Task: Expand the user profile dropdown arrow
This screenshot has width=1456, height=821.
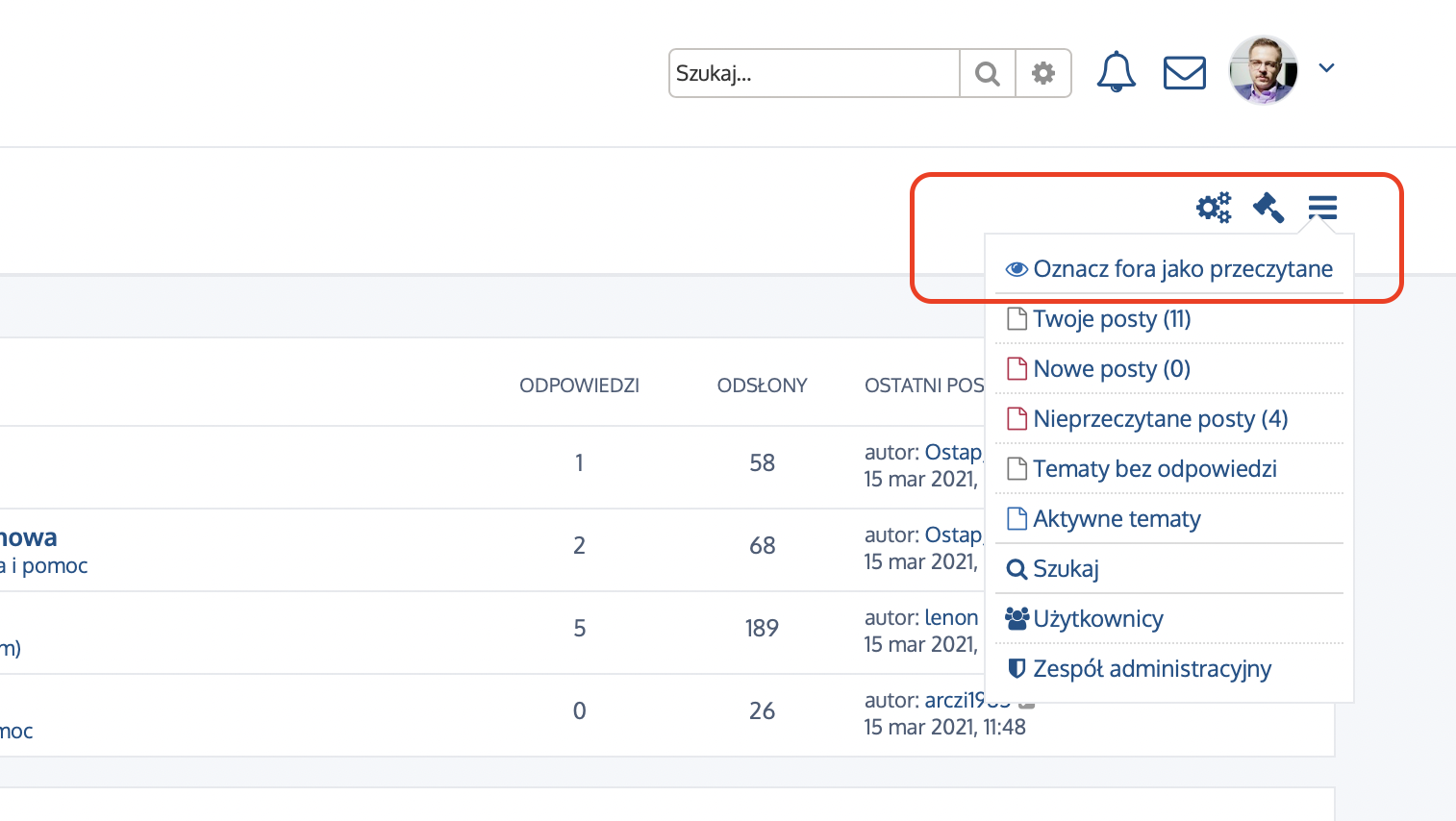Action: 1327,68
